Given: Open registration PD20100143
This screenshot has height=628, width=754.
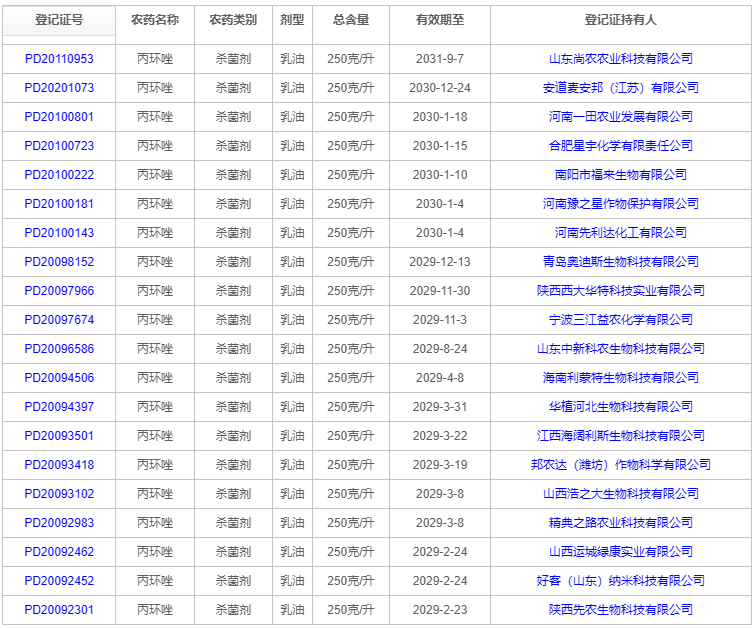Looking at the screenshot, I should (59, 233).
